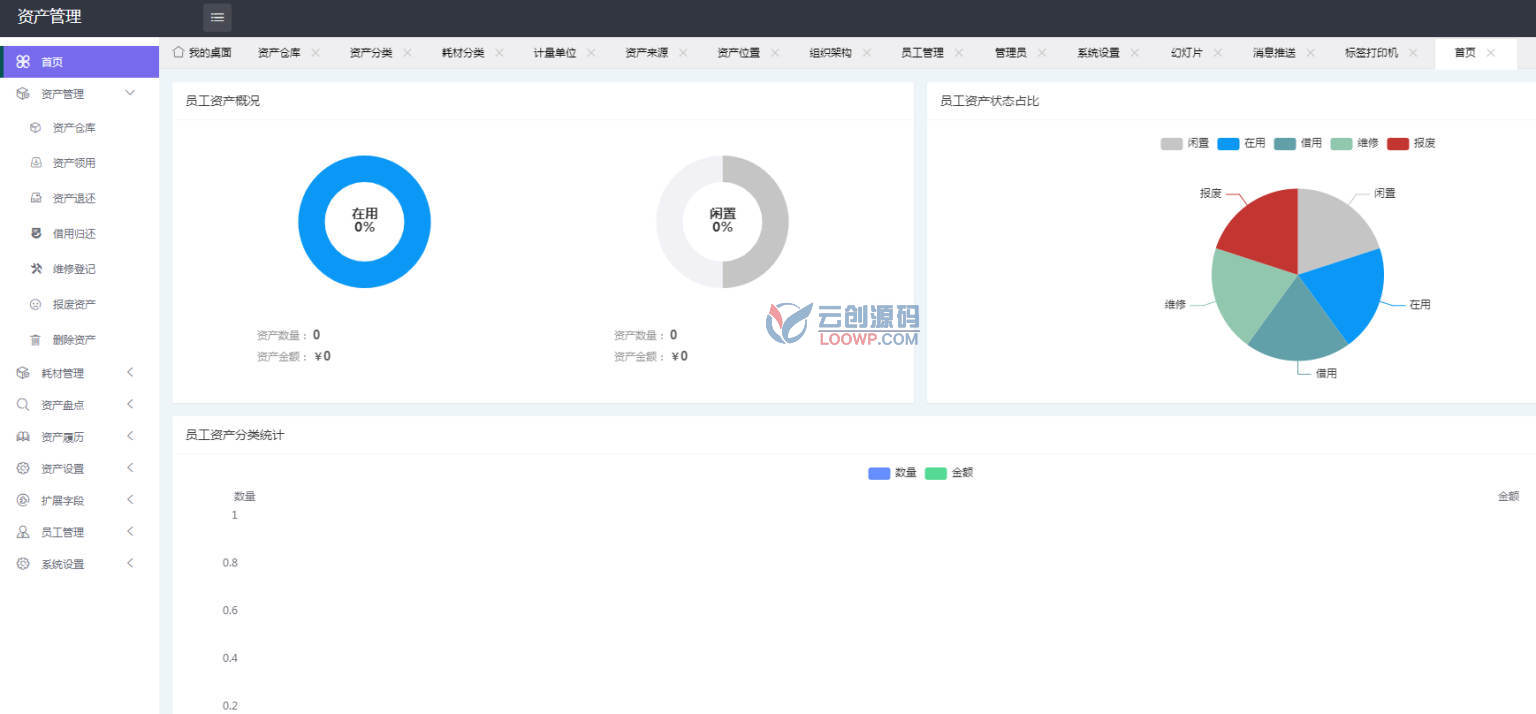Click the 资产履历 book icon
This screenshot has height=714, width=1536.
click(x=23, y=437)
